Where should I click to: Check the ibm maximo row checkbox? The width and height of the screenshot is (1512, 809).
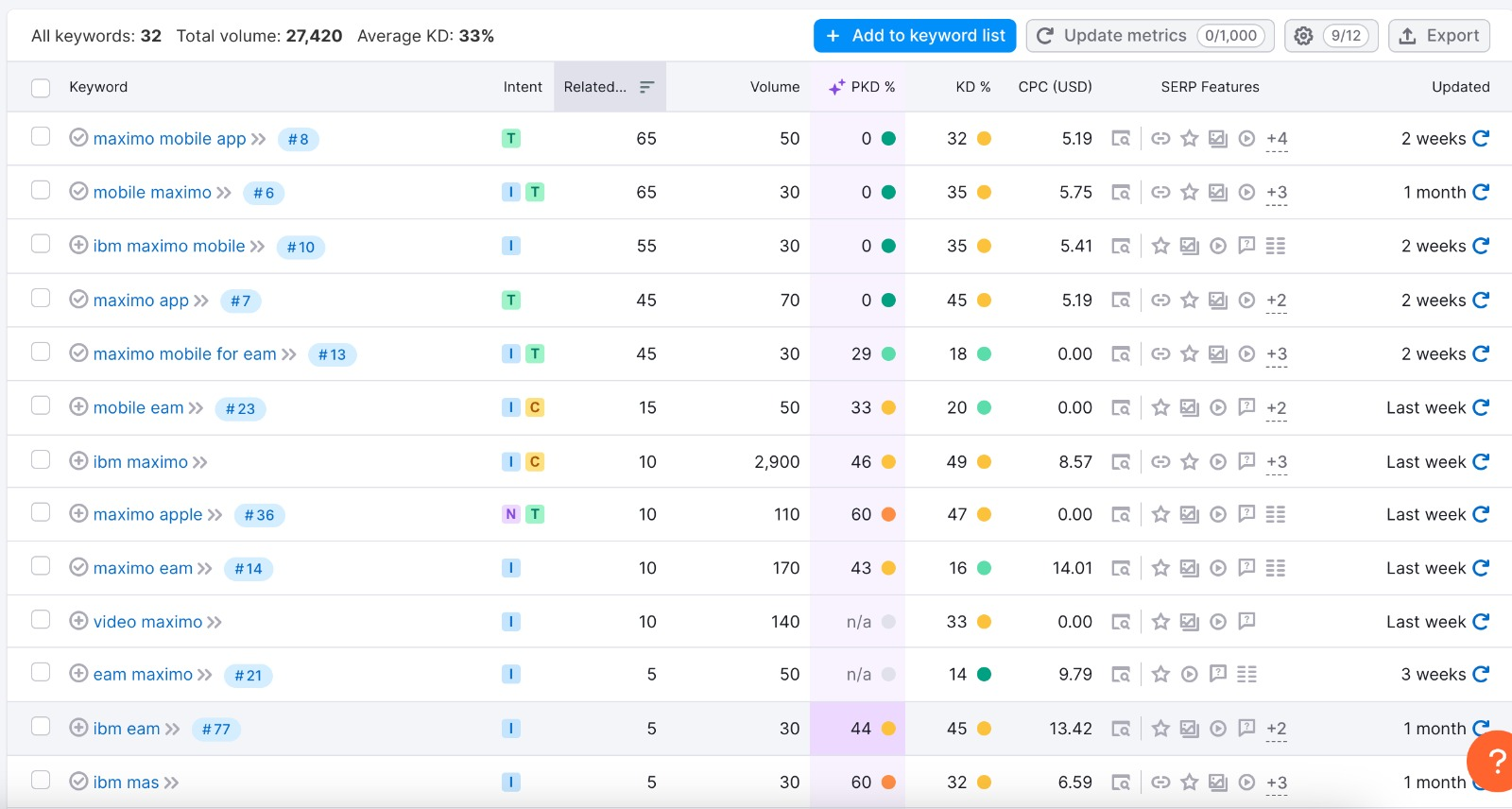point(41,459)
